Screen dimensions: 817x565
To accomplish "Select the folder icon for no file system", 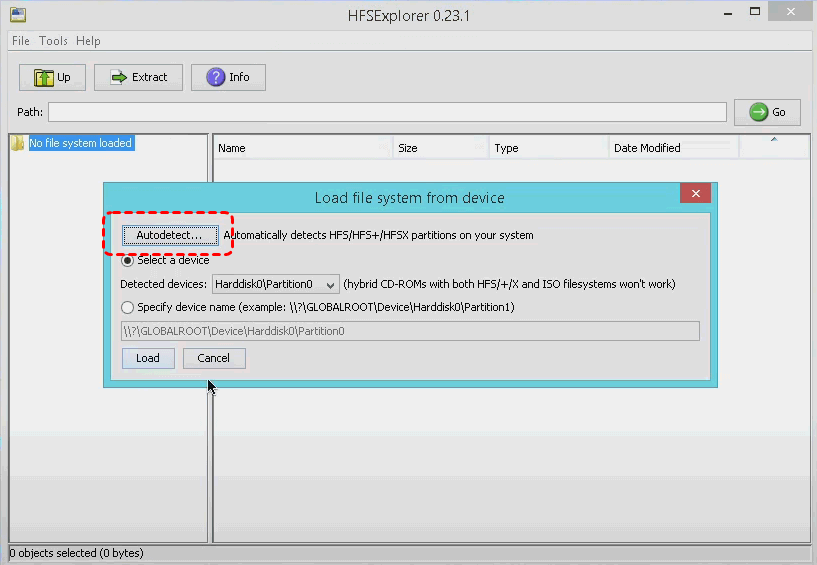I will click(17, 143).
